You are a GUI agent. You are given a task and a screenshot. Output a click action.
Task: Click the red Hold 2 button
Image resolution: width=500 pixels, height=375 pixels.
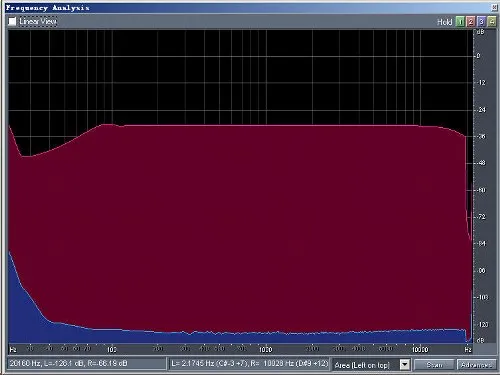[471, 22]
